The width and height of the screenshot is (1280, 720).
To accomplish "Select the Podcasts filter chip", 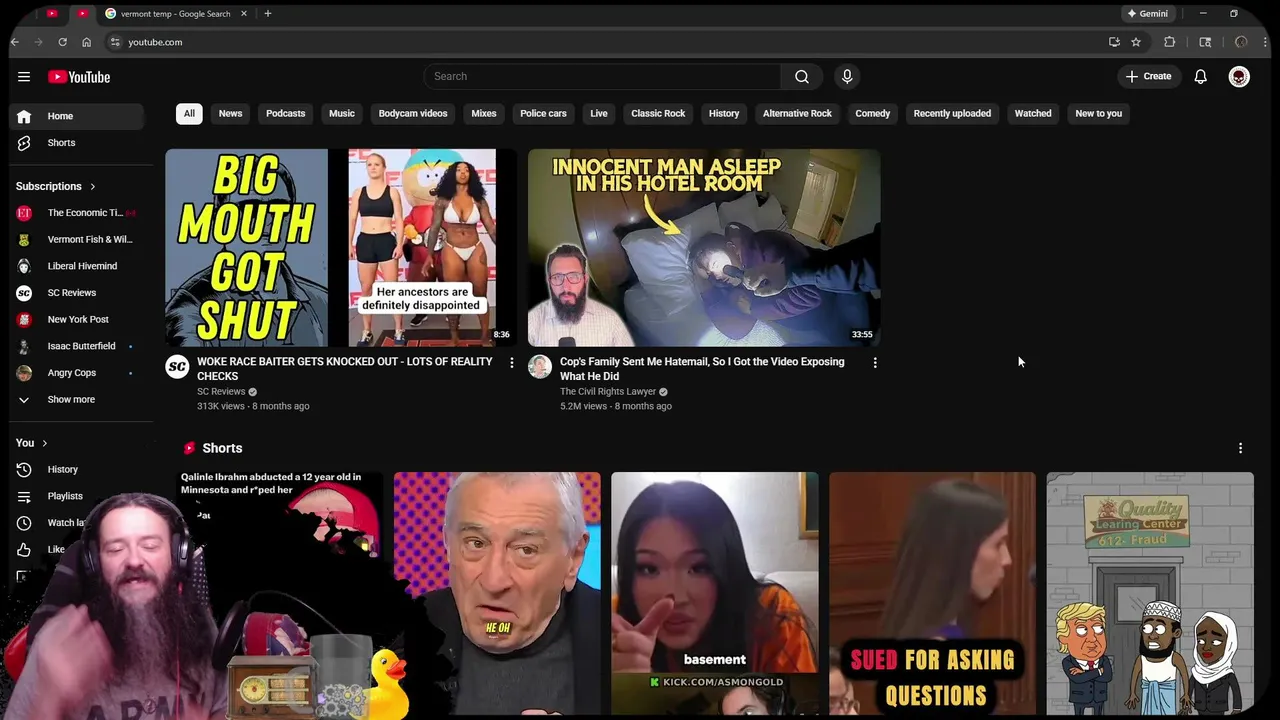I will 286,113.
